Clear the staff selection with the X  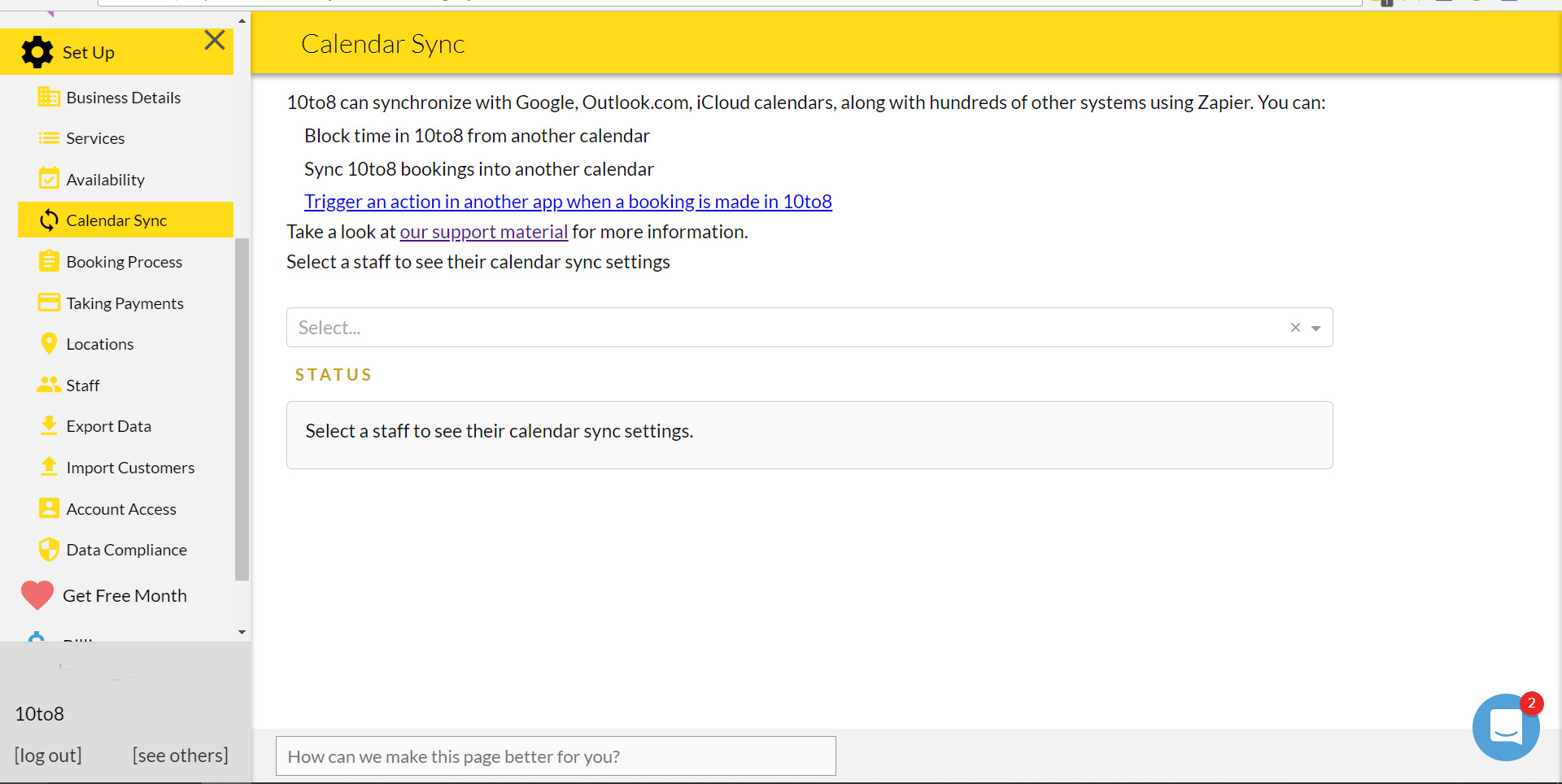[1295, 328]
